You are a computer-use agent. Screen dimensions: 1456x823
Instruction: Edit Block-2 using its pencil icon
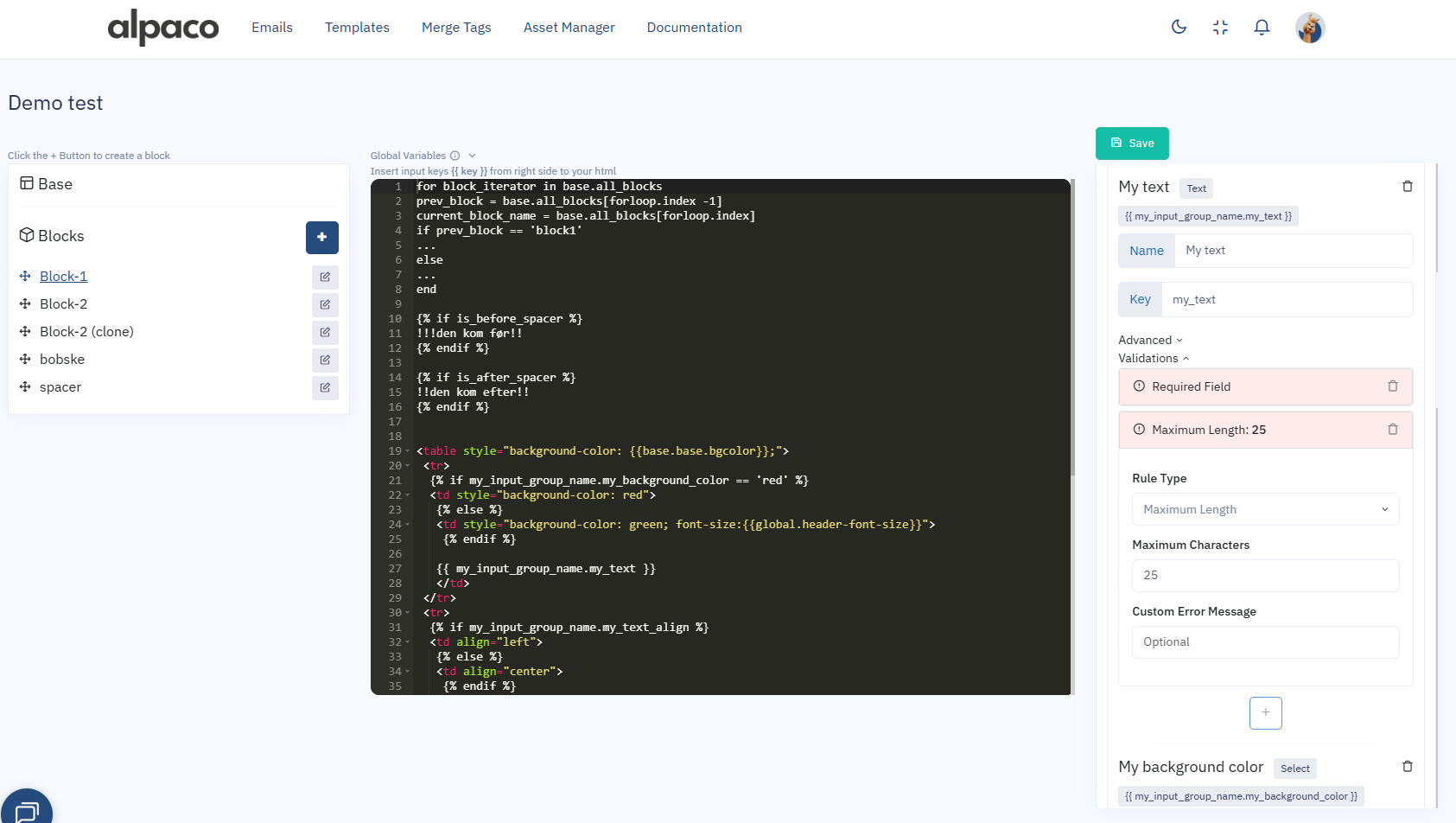coord(325,304)
